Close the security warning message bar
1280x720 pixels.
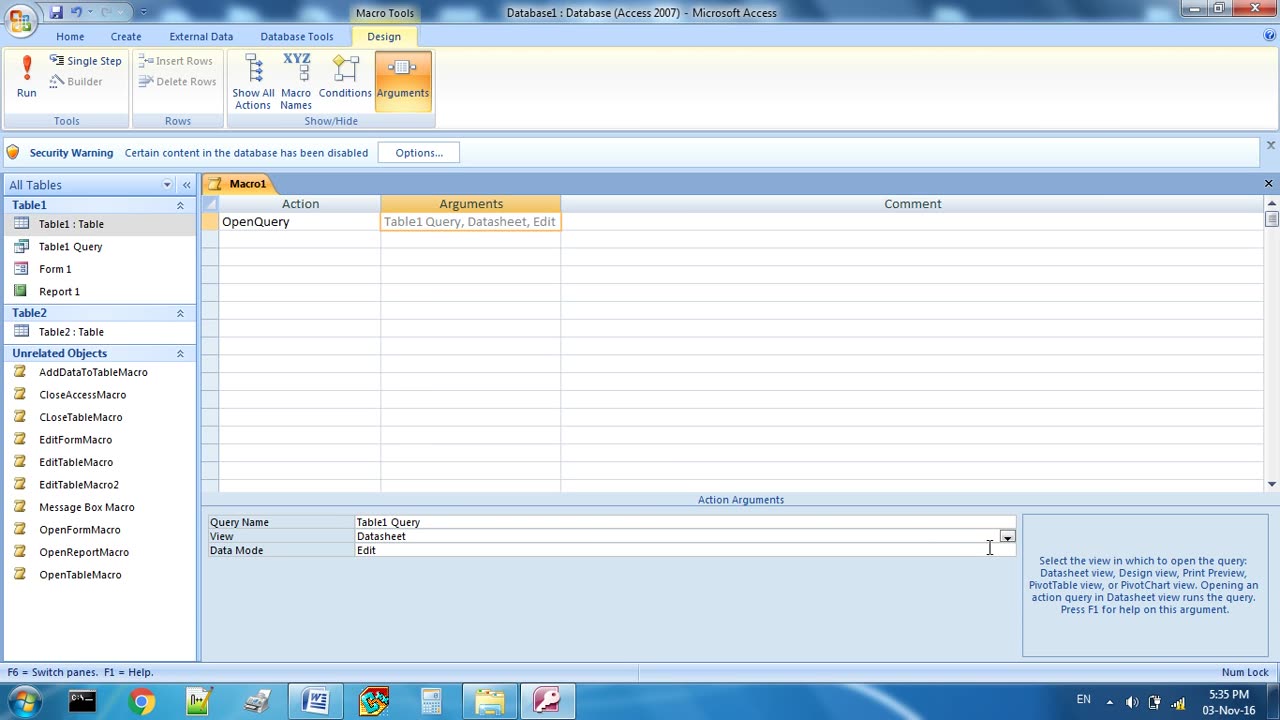1271,146
